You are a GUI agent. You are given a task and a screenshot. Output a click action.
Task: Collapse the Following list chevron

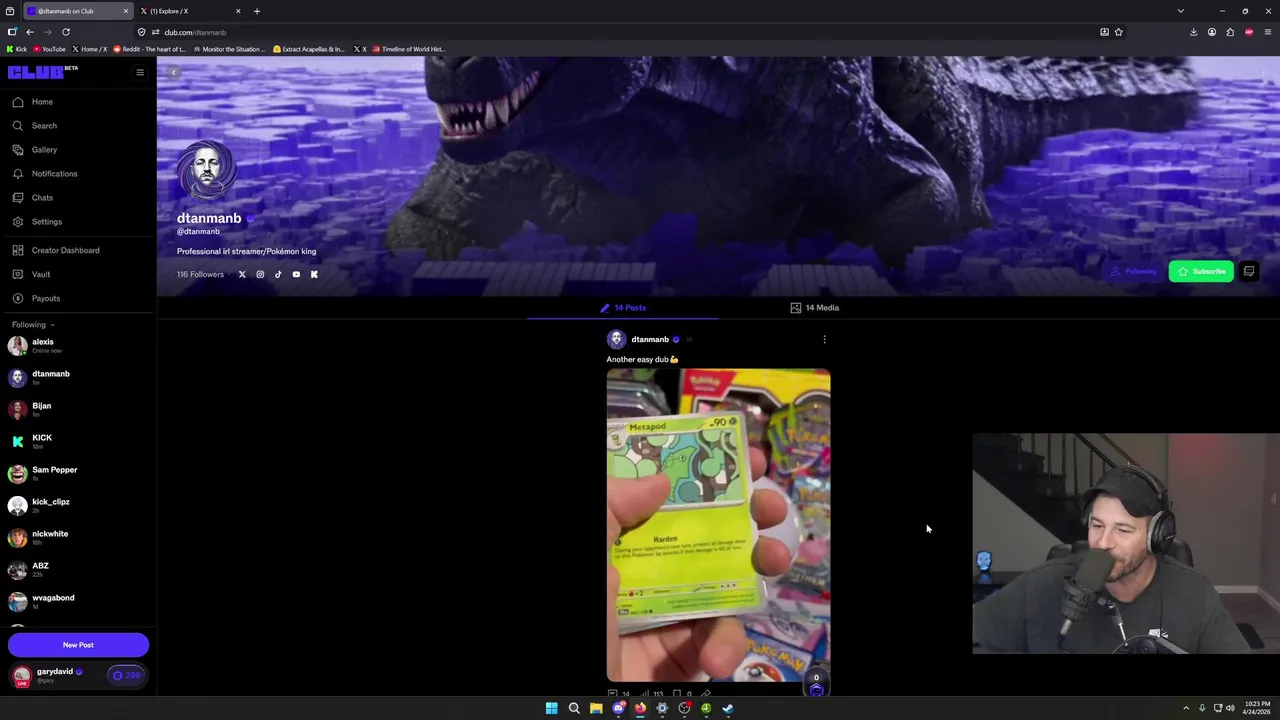point(52,325)
